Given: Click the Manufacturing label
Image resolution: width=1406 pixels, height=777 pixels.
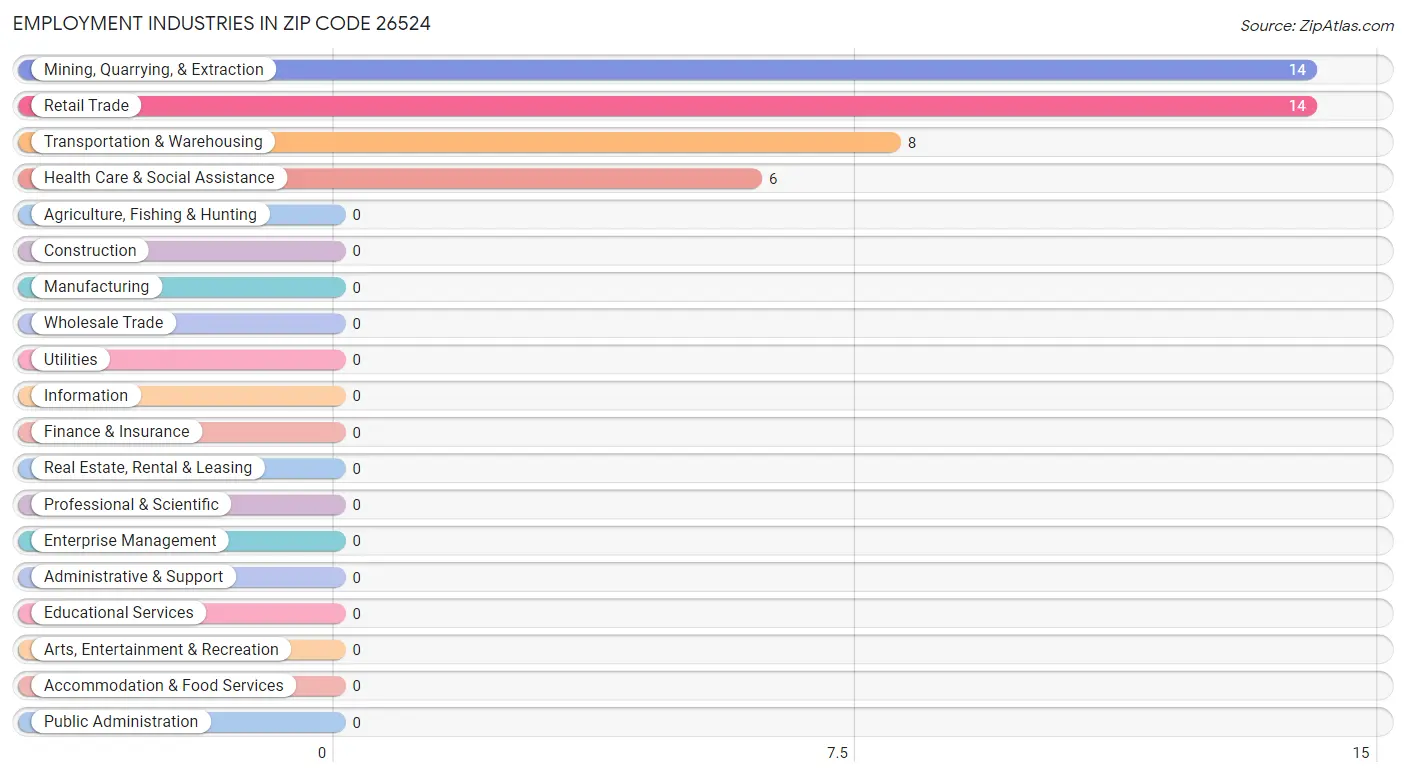Looking at the screenshot, I should point(96,287).
